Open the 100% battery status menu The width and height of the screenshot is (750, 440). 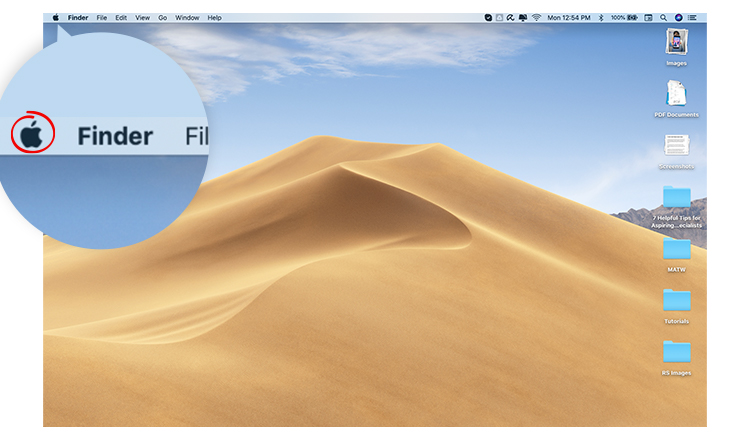(x=624, y=18)
